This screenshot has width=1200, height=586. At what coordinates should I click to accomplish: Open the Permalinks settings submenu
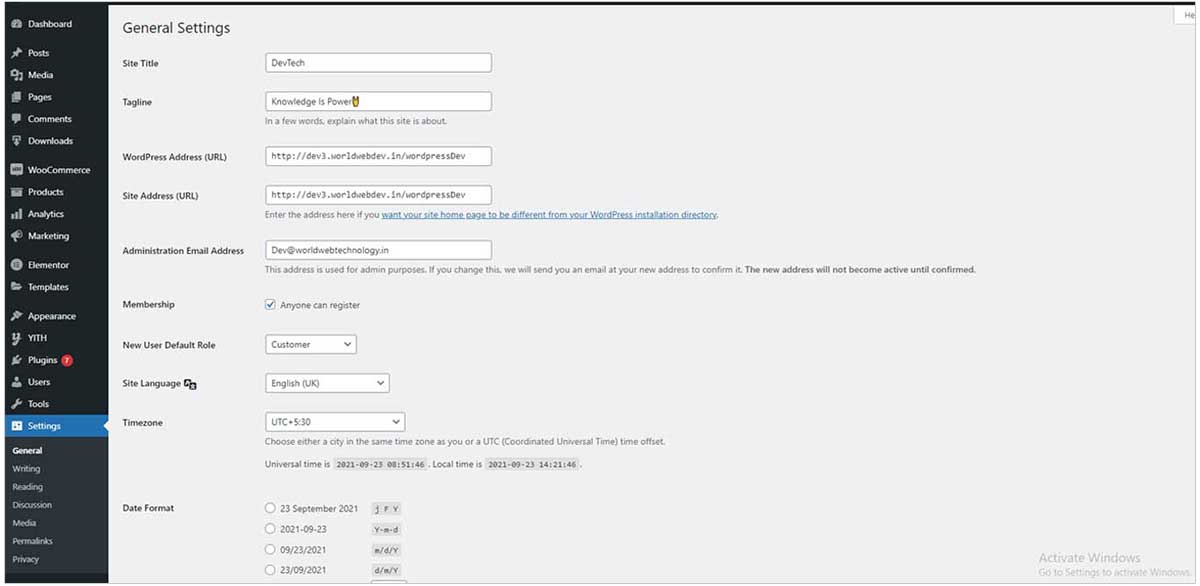click(32, 541)
